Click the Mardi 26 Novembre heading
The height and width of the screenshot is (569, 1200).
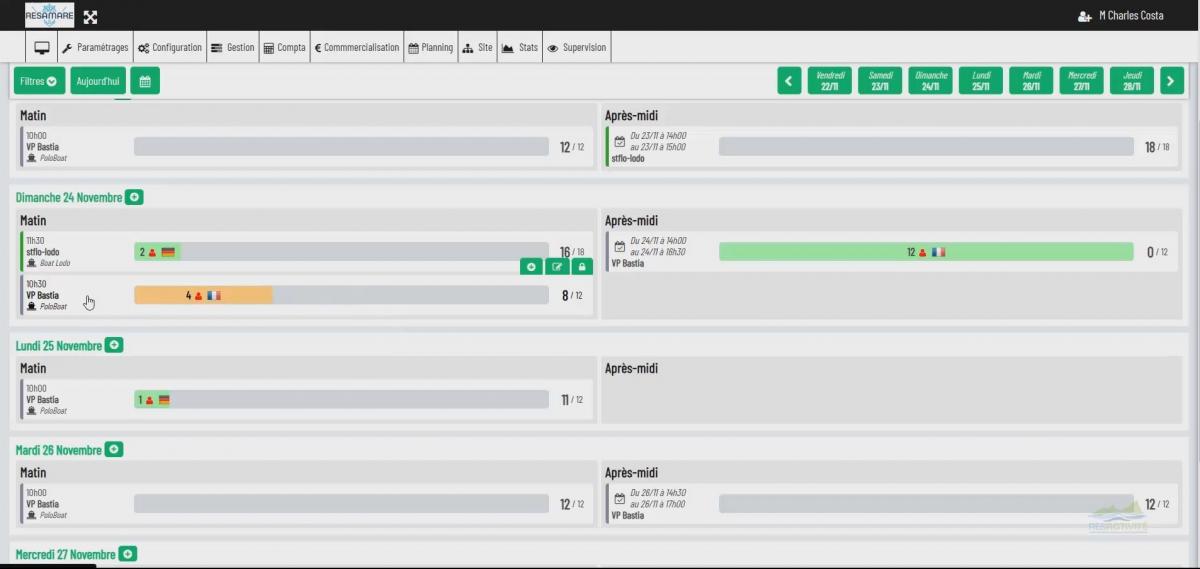coord(59,450)
